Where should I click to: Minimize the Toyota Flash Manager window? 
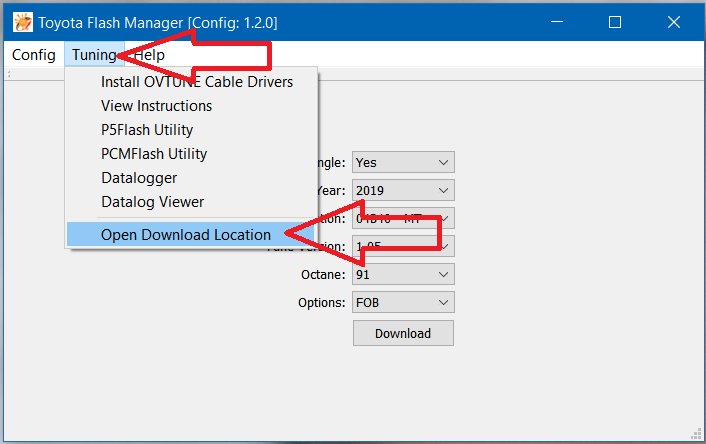pos(557,22)
